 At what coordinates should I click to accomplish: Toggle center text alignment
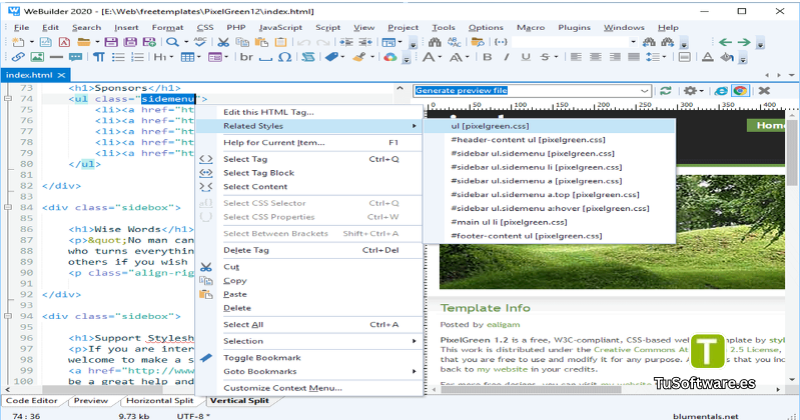tap(595, 57)
